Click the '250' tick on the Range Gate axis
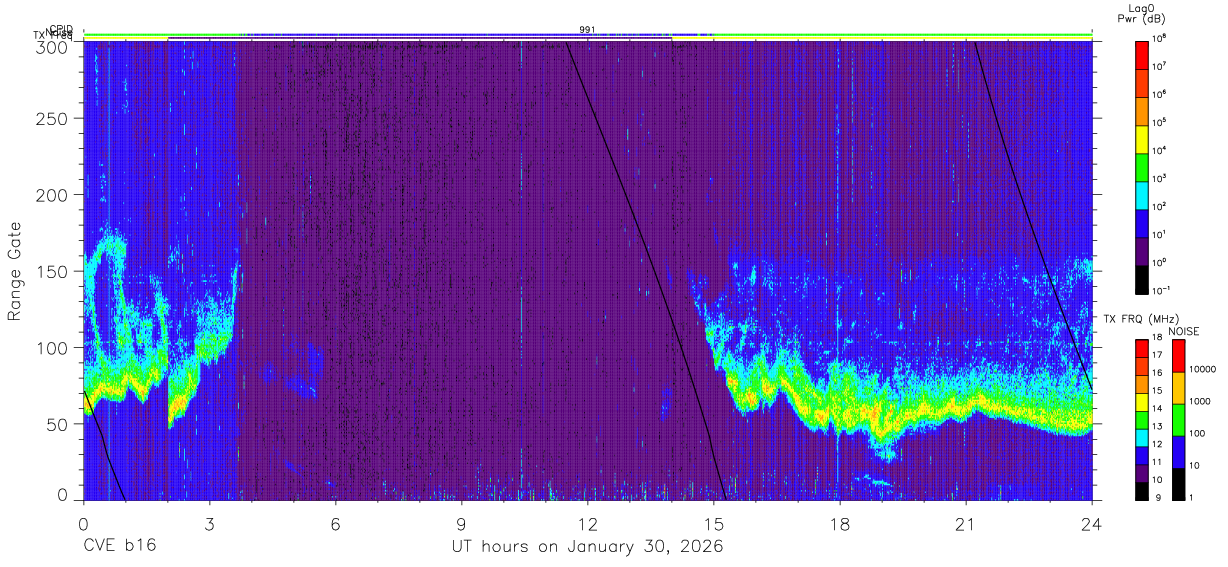The height and width of the screenshot is (567, 1228). [53, 119]
